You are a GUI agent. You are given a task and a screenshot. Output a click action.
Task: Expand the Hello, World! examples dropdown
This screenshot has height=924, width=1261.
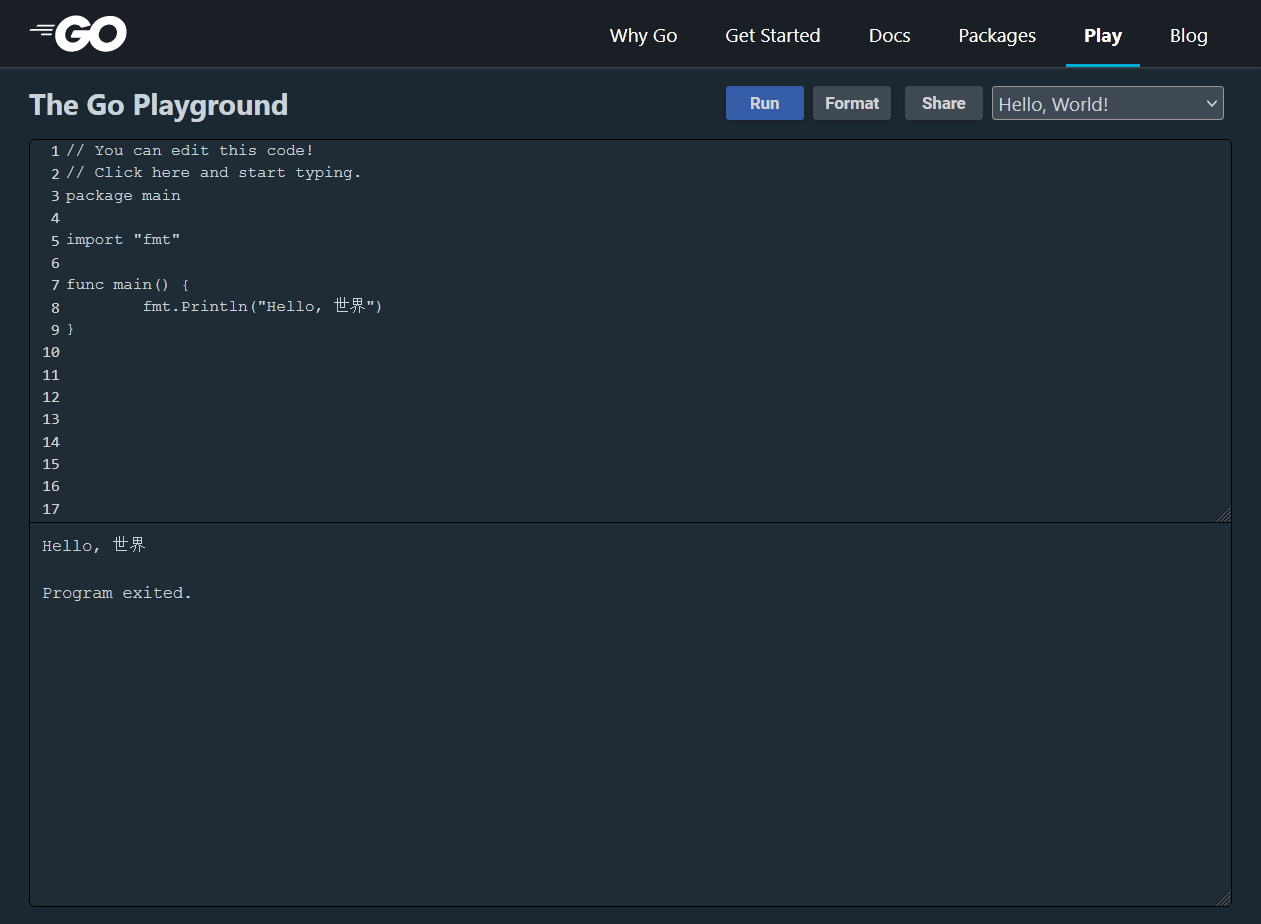[x=1107, y=103]
